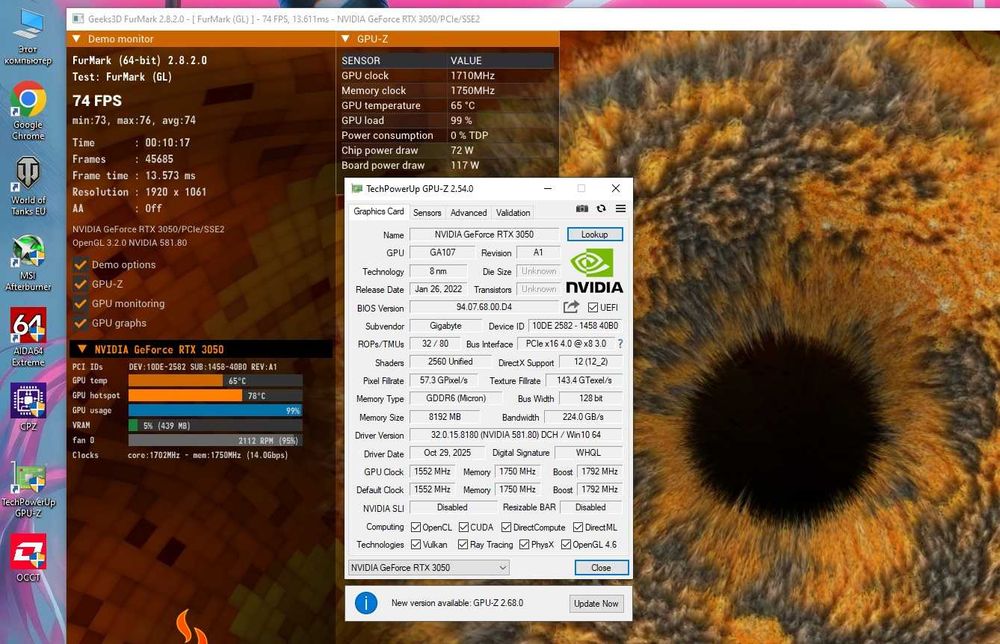The image size is (1000, 644).
Task: Share BIOS using the export arrow icon
Action: tap(571, 307)
